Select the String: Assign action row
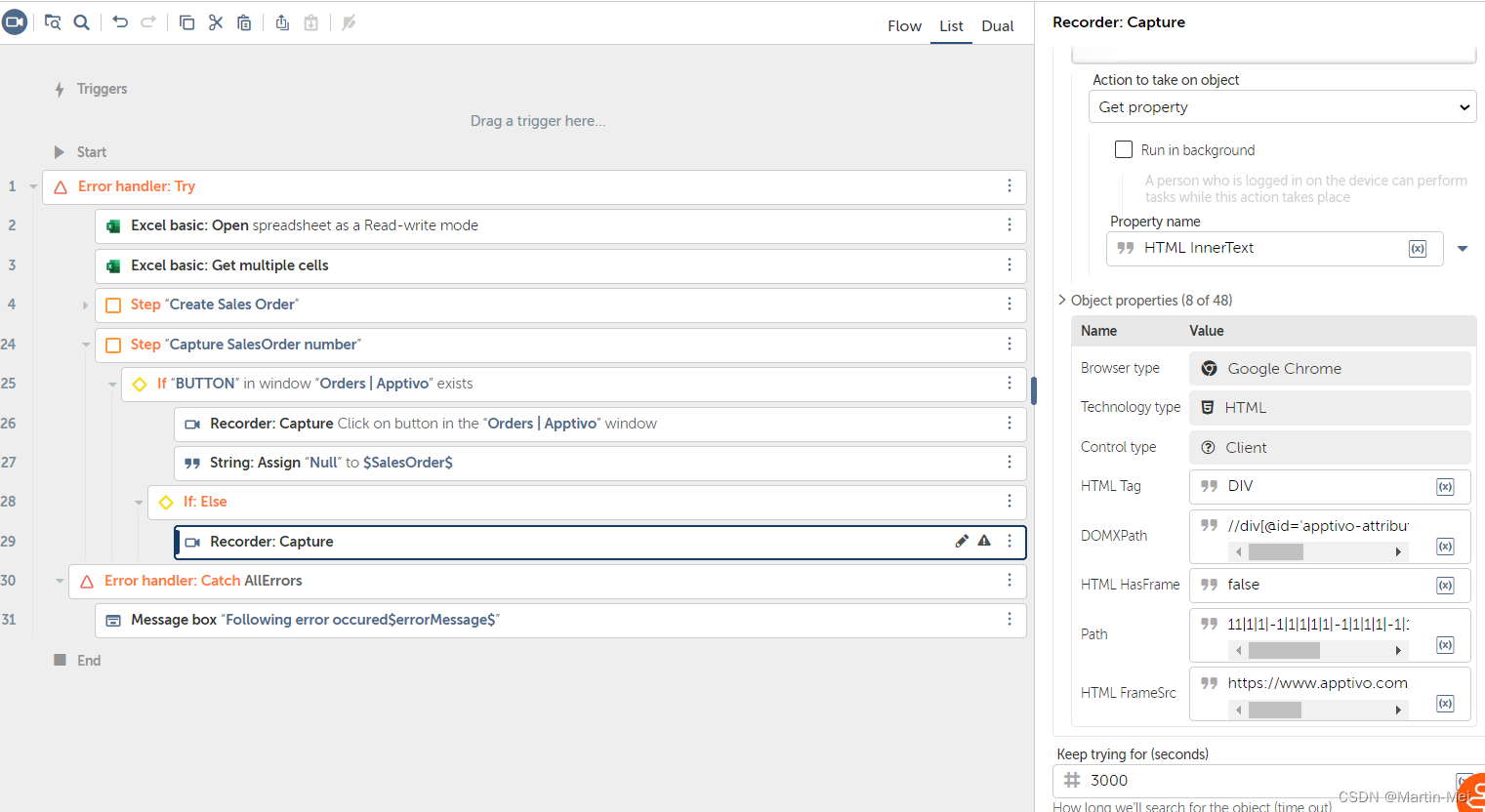The height and width of the screenshot is (812, 1485). 586,463
